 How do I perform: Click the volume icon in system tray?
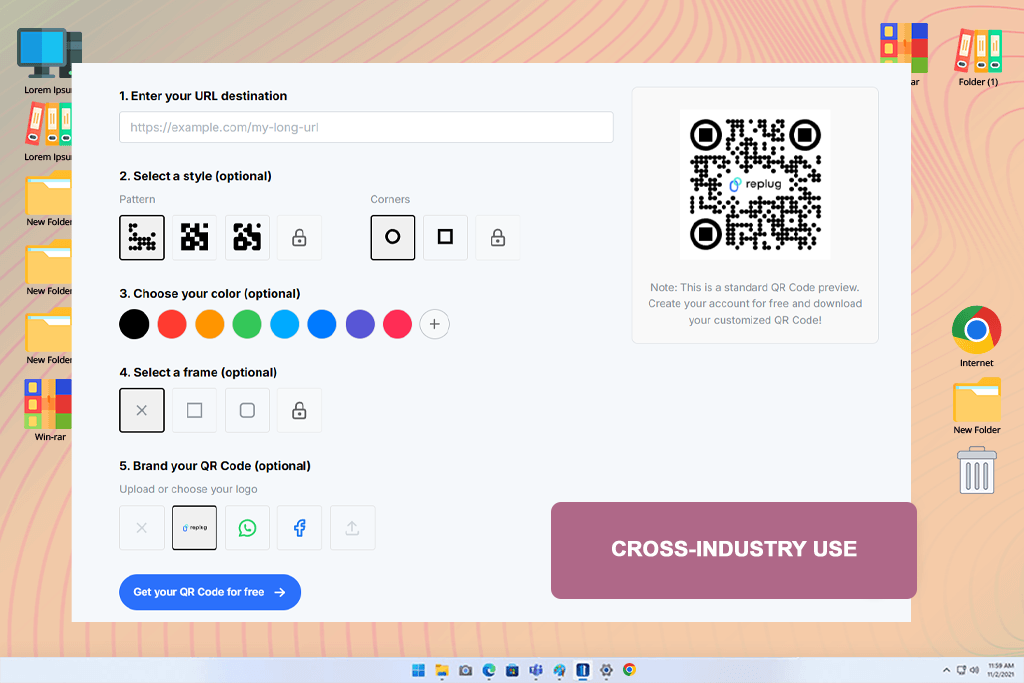pos(974,670)
